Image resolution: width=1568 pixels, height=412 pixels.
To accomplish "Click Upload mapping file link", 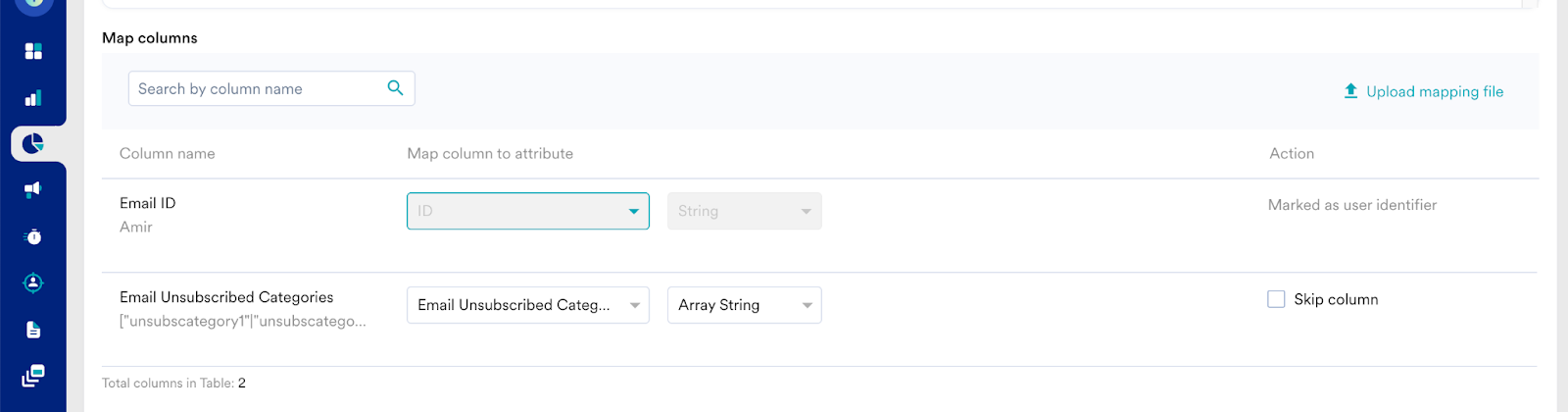I will pos(1434,91).
